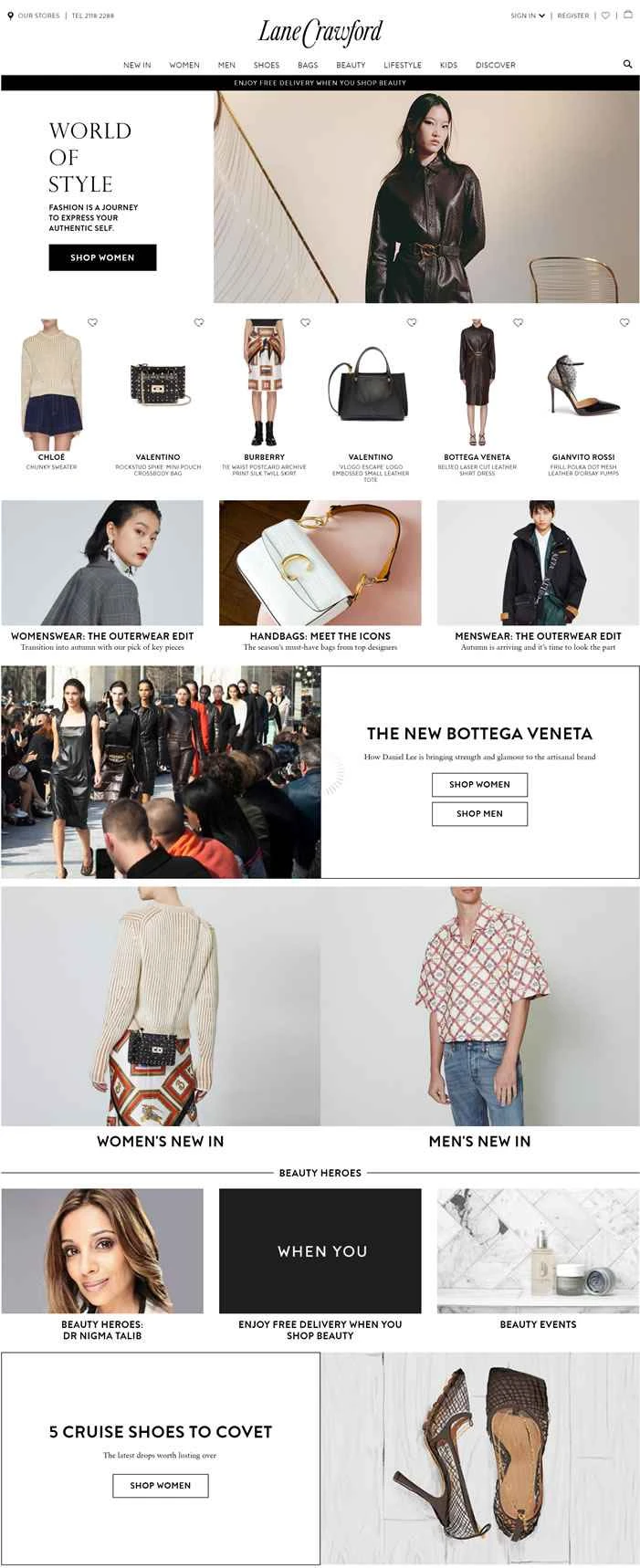Favorite the Chloé chunky sweater heart
The height and width of the screenshot is (1568, 640).
[x=92, y=322]
